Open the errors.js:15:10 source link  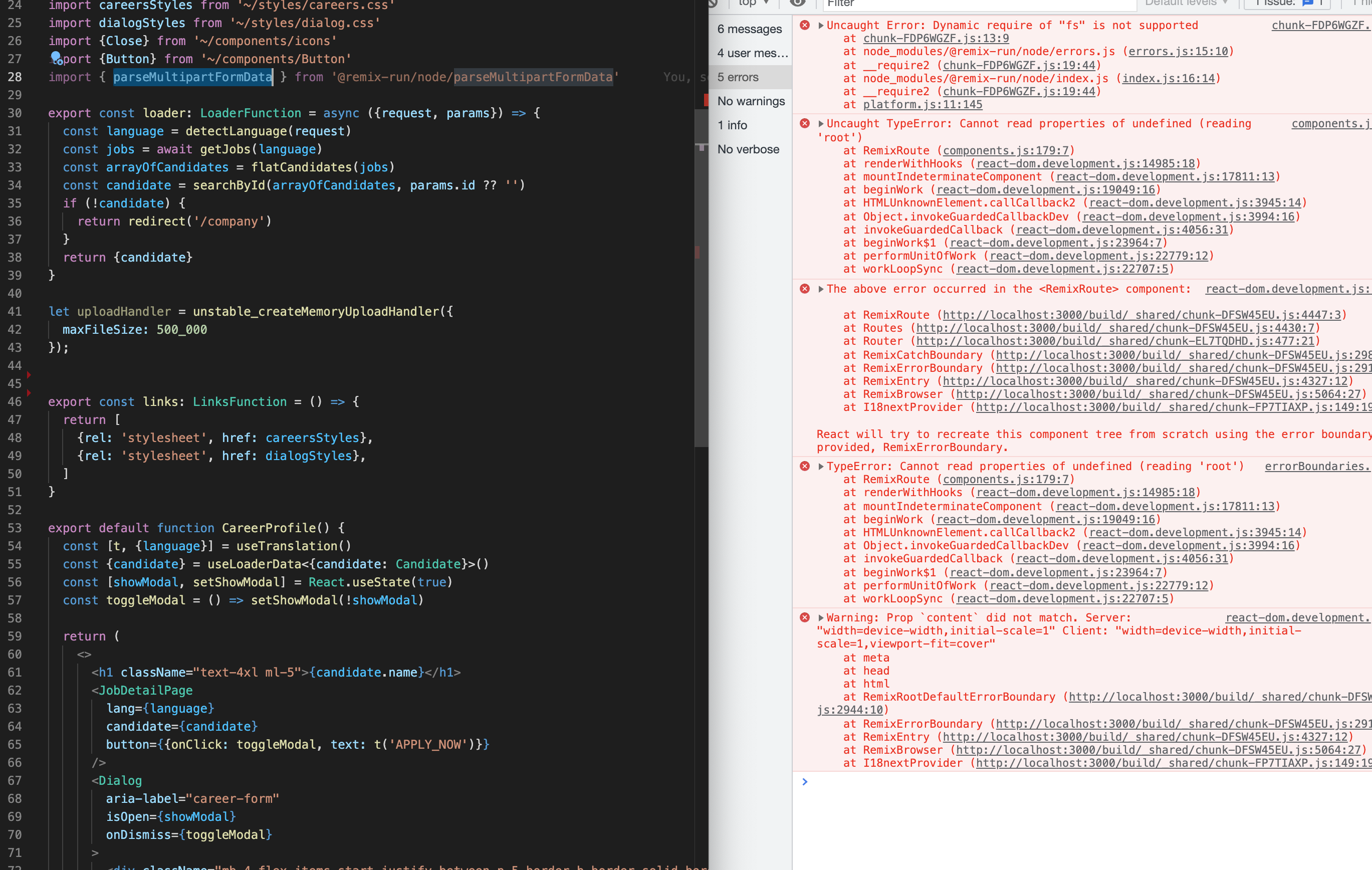point(1178,51)
